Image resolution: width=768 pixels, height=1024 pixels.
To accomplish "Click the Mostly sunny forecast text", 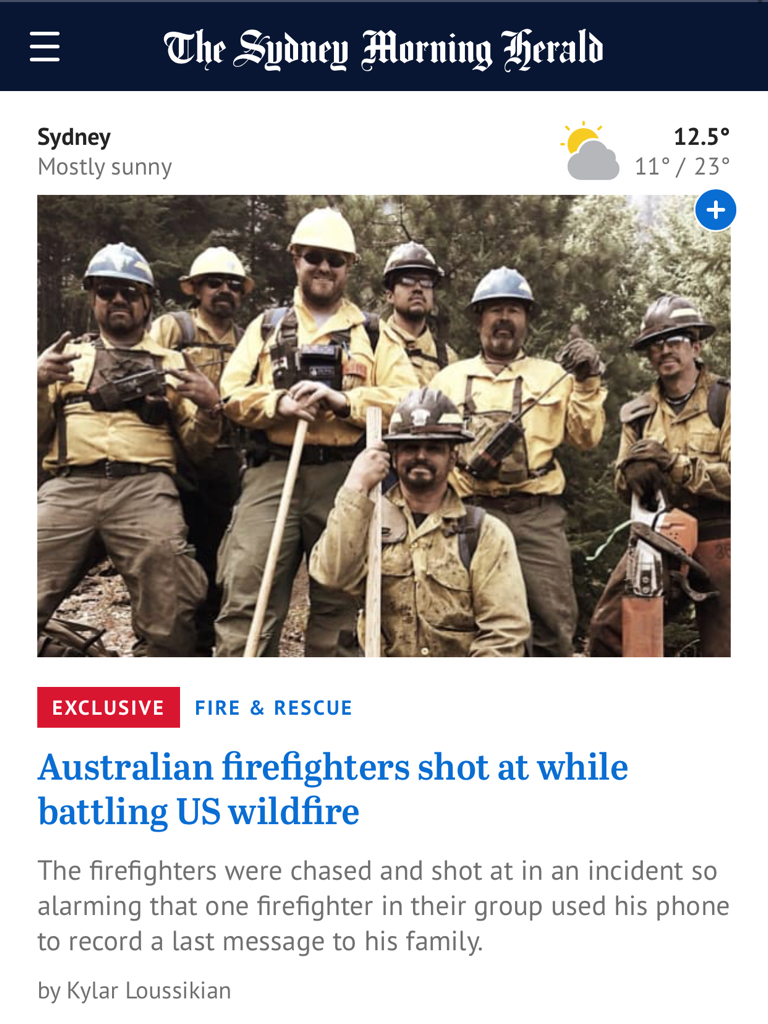I will click(104, 167).
